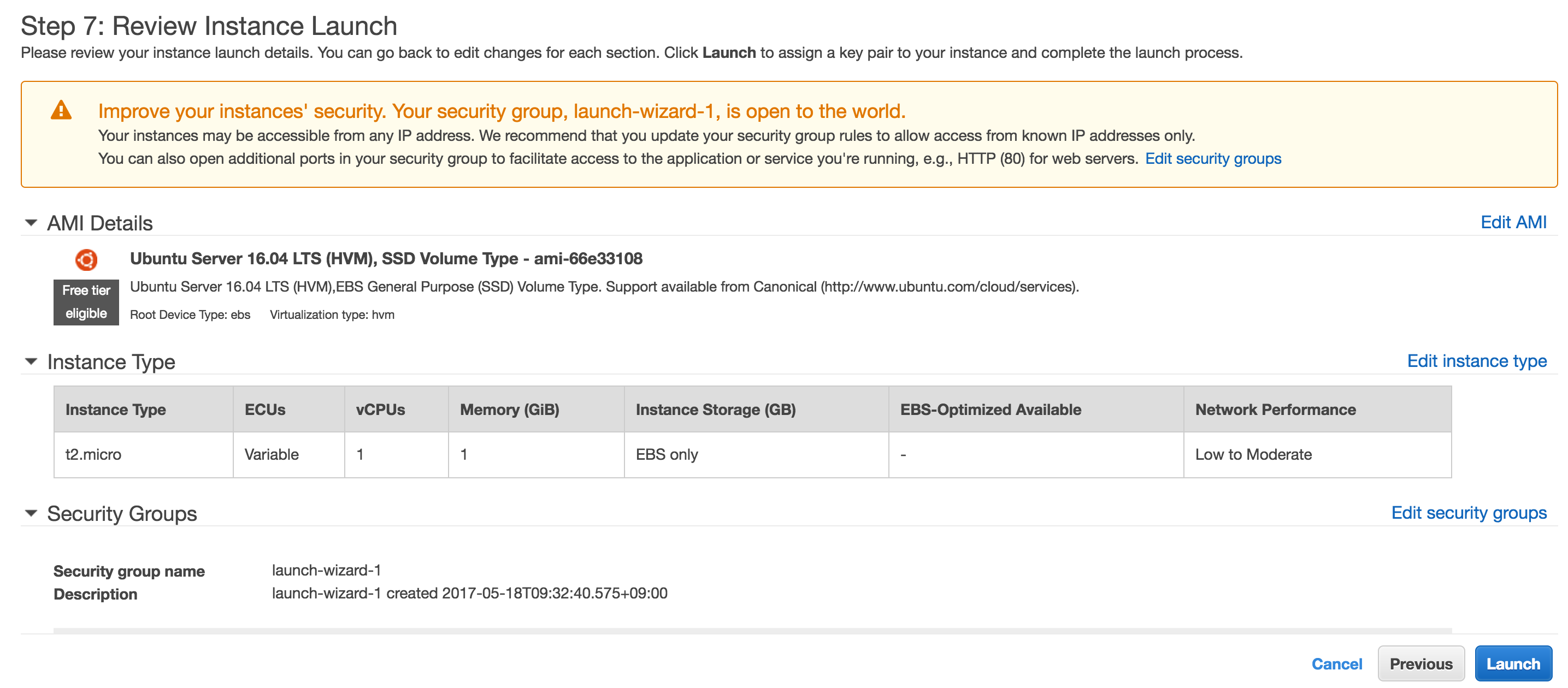
Task: Select the Low to Moderate network cell
Action: coord(1317,454)
